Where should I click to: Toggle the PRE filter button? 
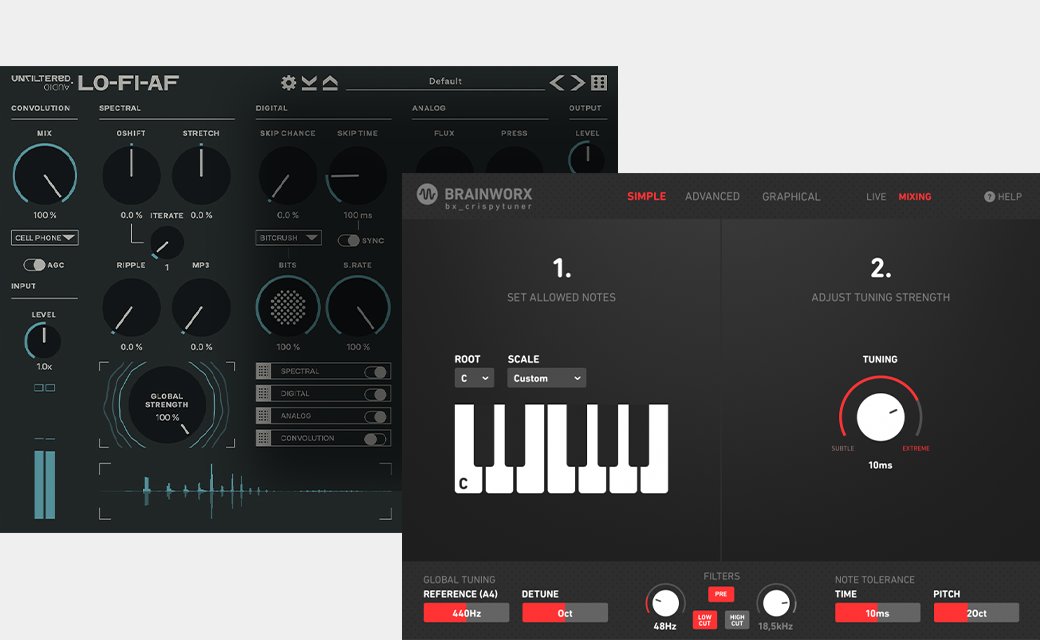(x=721, y=594)
